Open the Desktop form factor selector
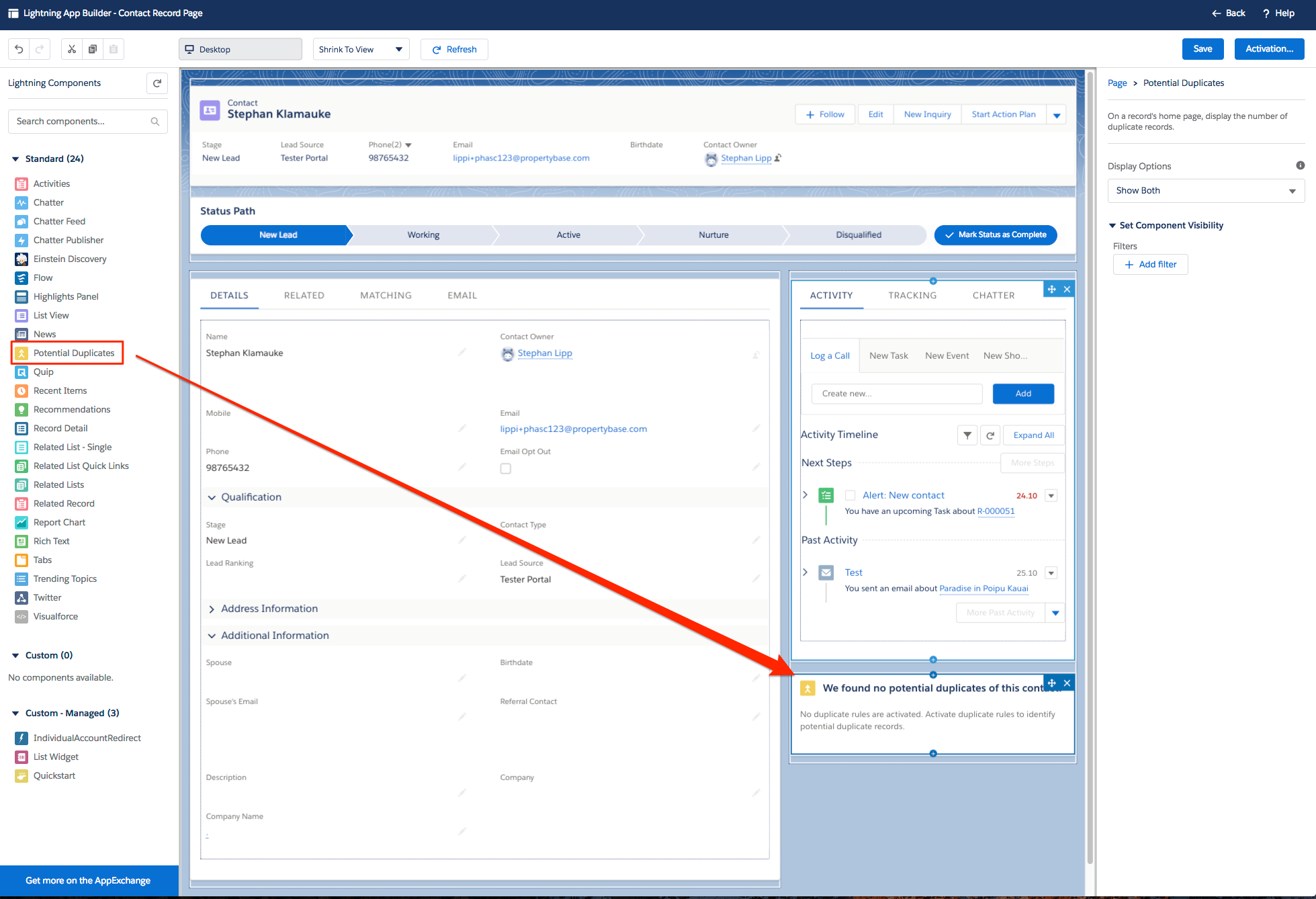The width and height of the screenshot is (1316, 899). tap(240, 49)
